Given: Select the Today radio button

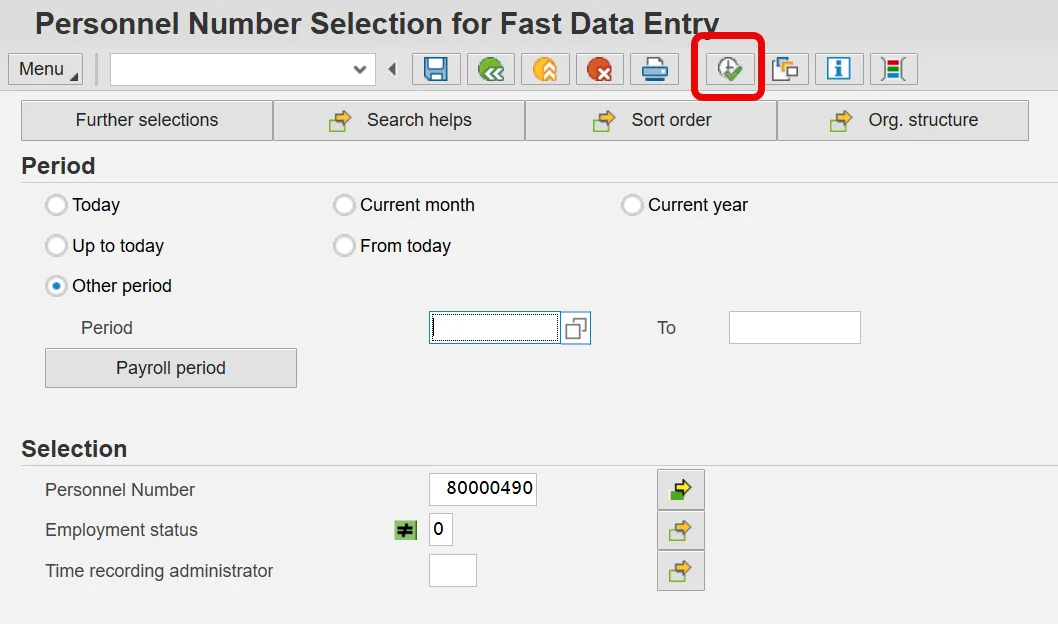Looking at the screenshot, I should pyautogui.click(x=56, y=205).
